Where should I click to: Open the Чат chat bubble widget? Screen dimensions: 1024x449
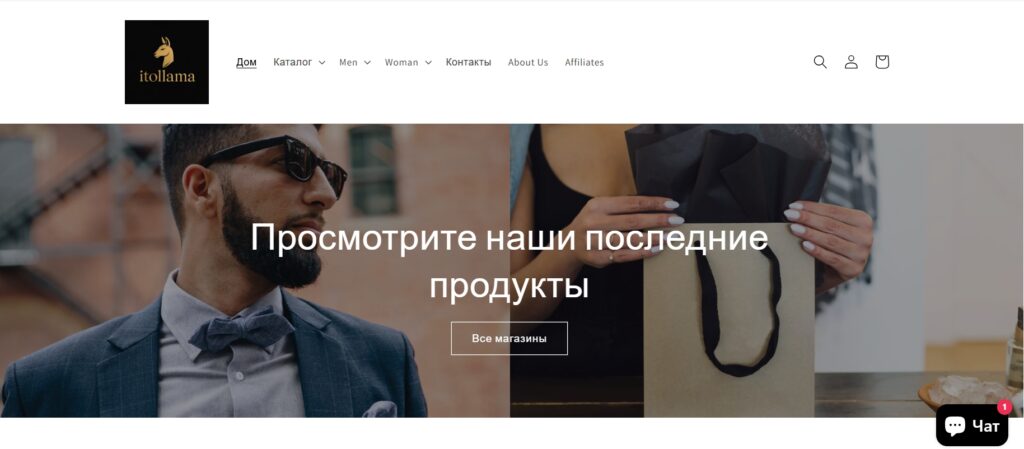click(972, 426)
